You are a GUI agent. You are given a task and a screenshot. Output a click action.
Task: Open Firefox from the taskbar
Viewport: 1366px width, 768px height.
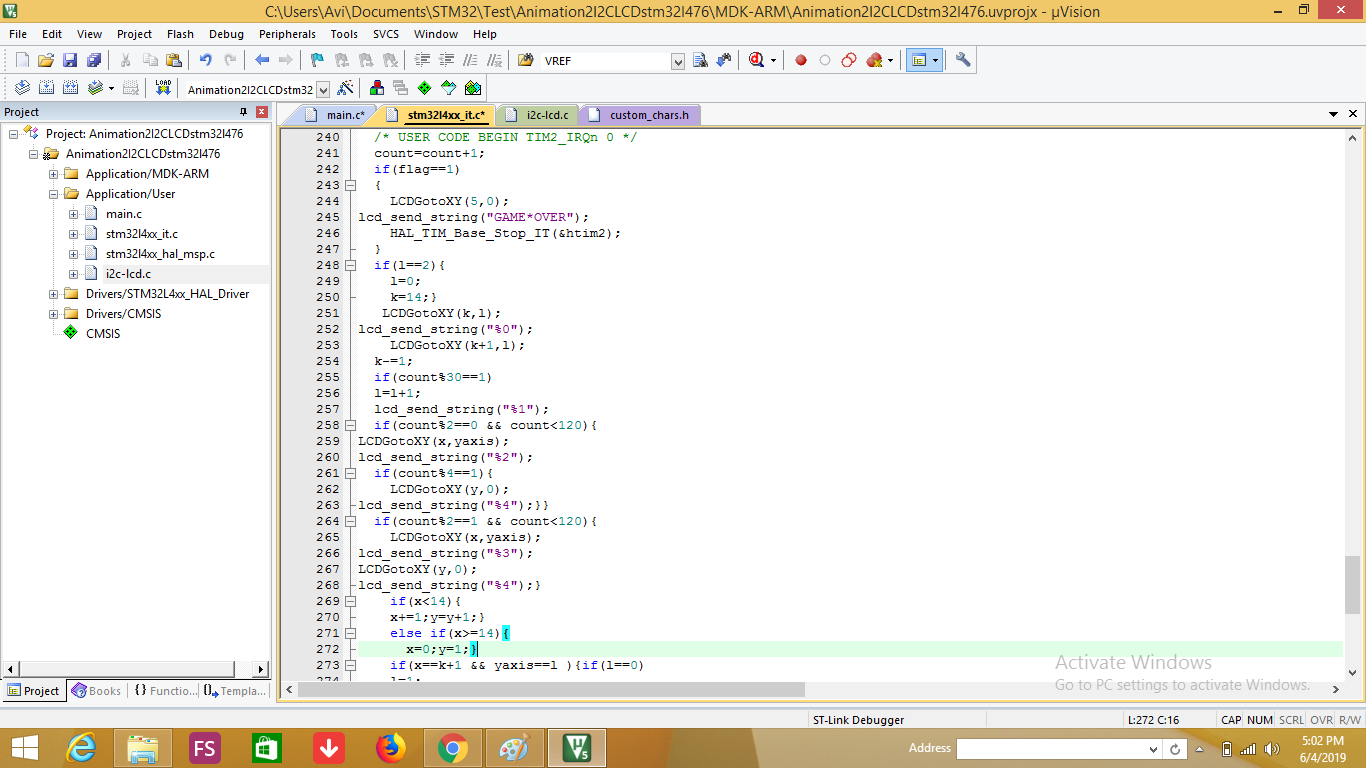click(x=391, y=748)
